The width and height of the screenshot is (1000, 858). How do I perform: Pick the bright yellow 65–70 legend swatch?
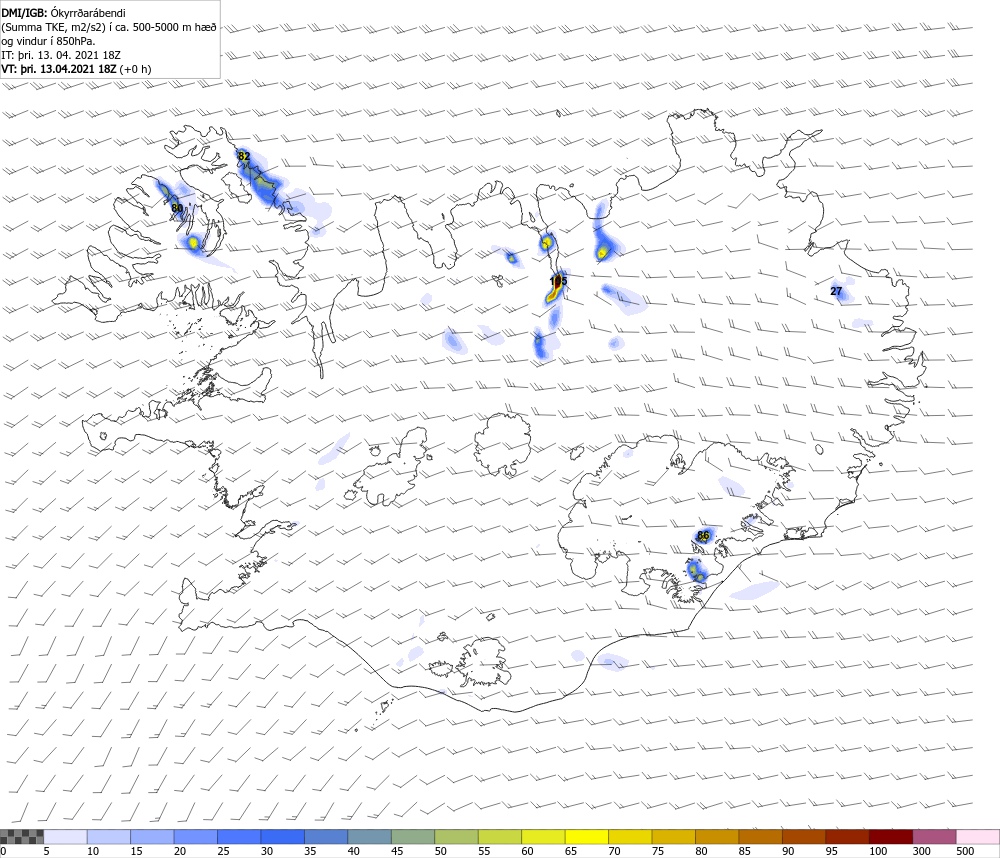(587, 837)
